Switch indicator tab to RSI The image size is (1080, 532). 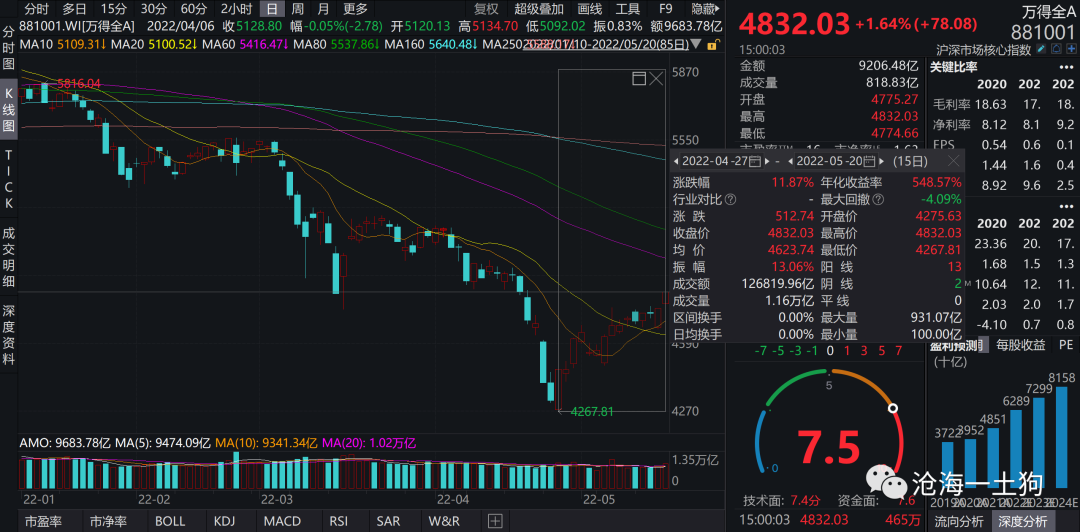339,521
